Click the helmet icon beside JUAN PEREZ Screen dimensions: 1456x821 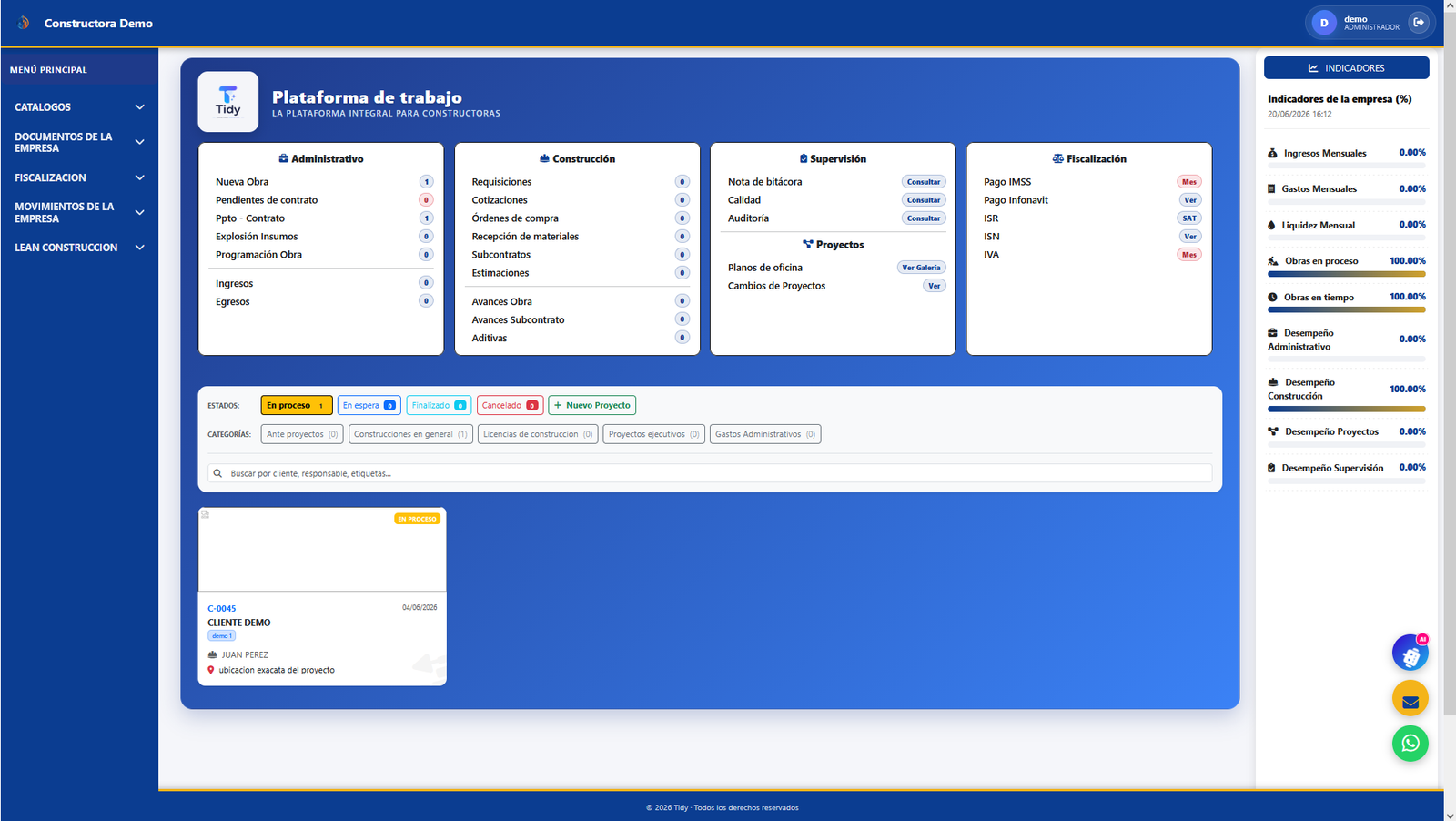212,654
